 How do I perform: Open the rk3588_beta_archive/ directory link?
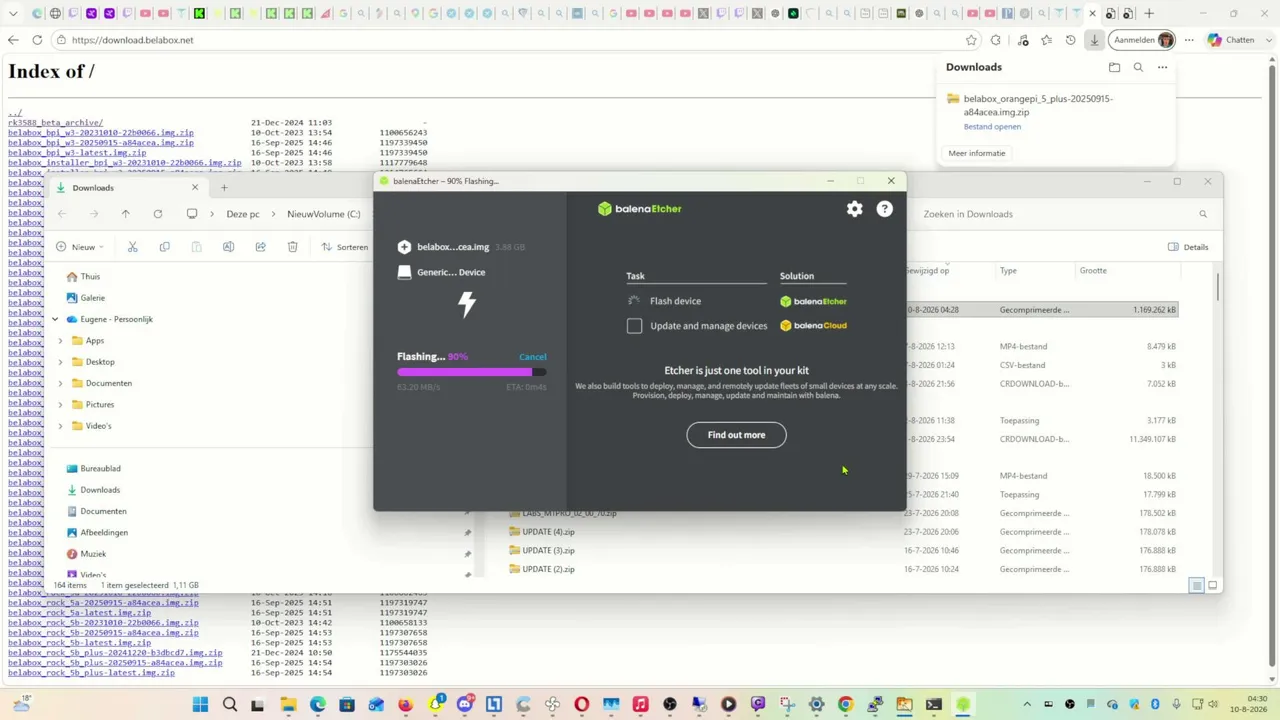[x=55, y=123]
